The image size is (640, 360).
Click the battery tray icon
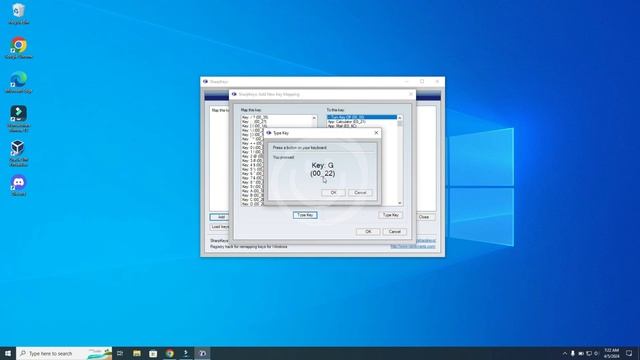click(581, 353)
